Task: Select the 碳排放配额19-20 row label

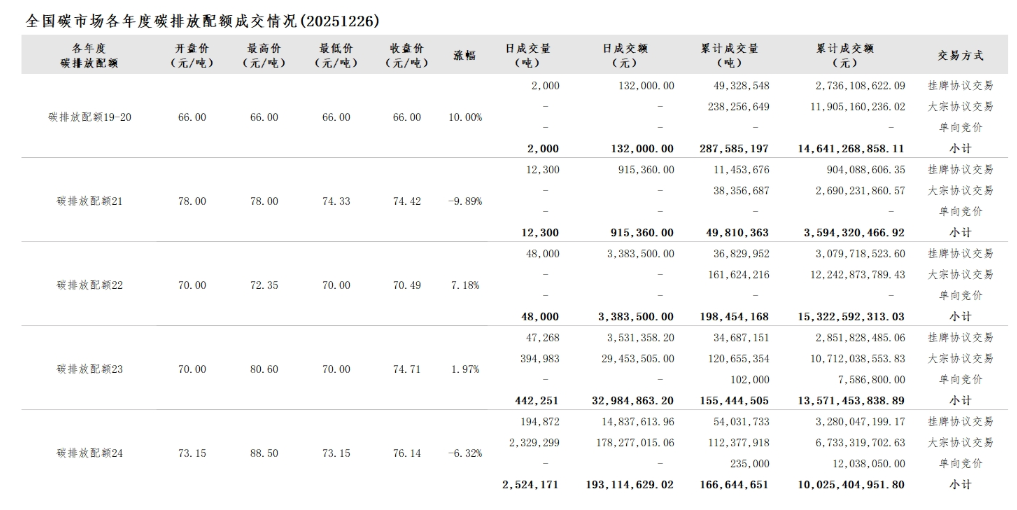Action: (89, 117)
